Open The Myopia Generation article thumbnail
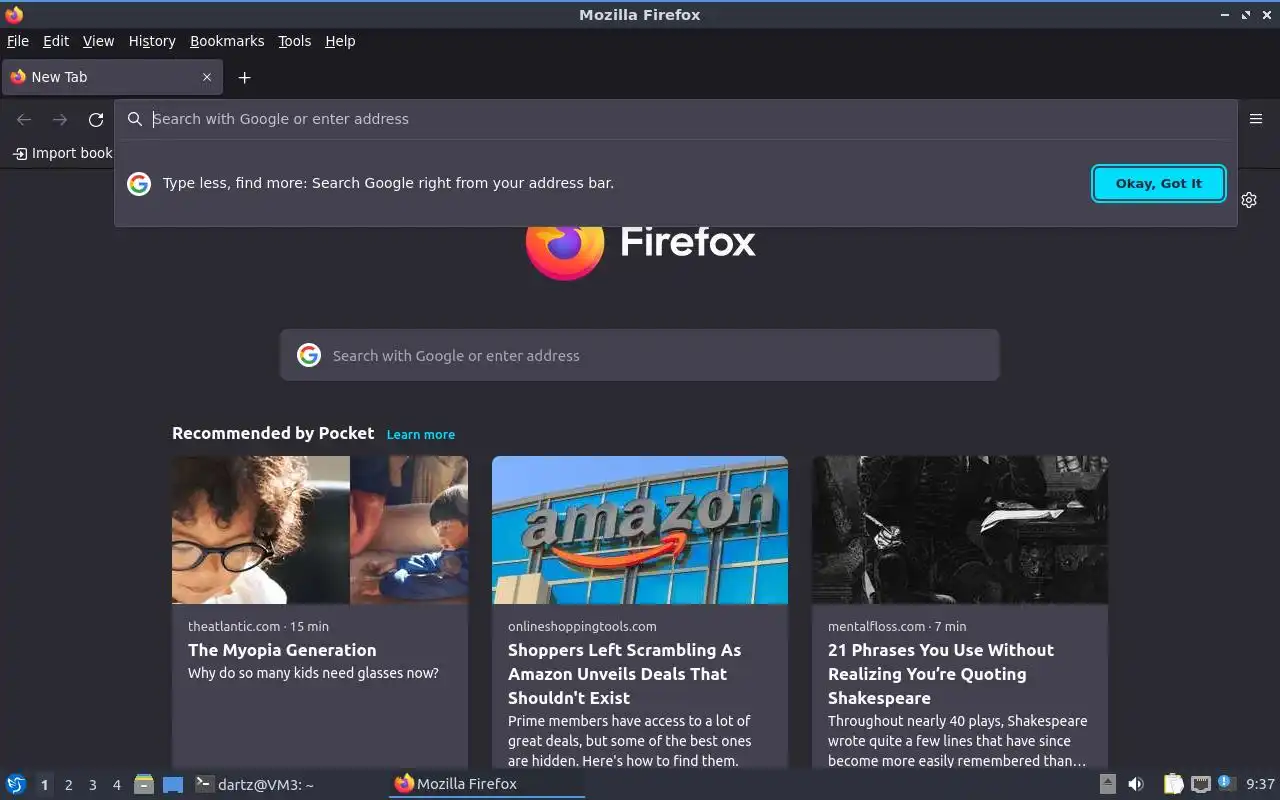Screen dimensions: 1280x800 pyautogui.click(x=320, y=530)
